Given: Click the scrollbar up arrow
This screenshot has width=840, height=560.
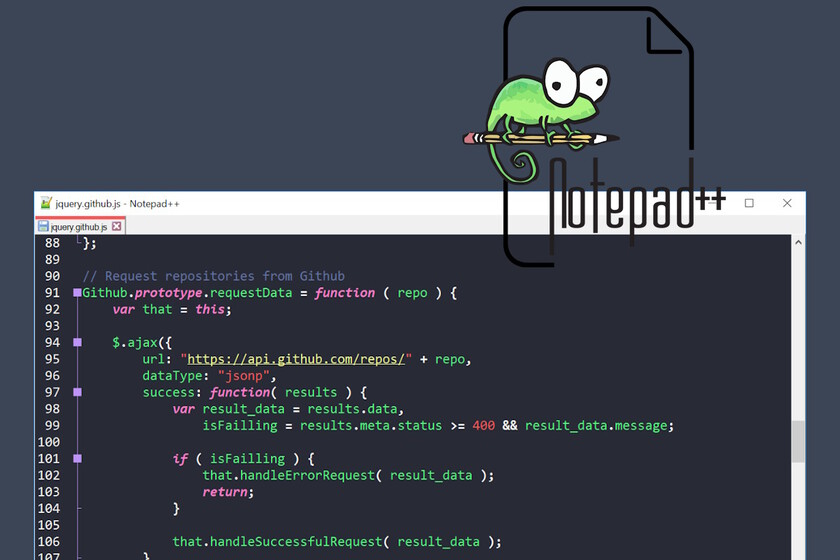Looking at the screenshot, I should point(798,243).
